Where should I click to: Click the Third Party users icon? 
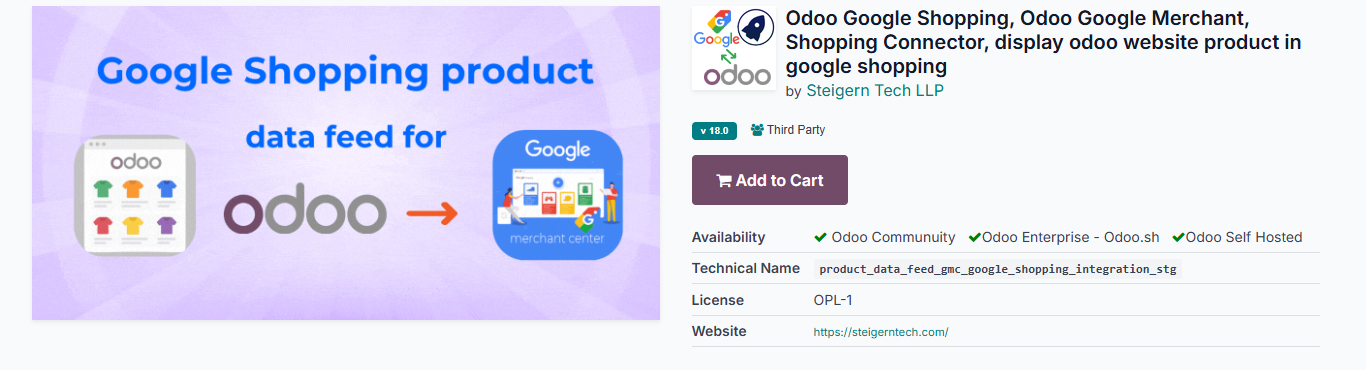pyautogui.click(x=757, y=130)
